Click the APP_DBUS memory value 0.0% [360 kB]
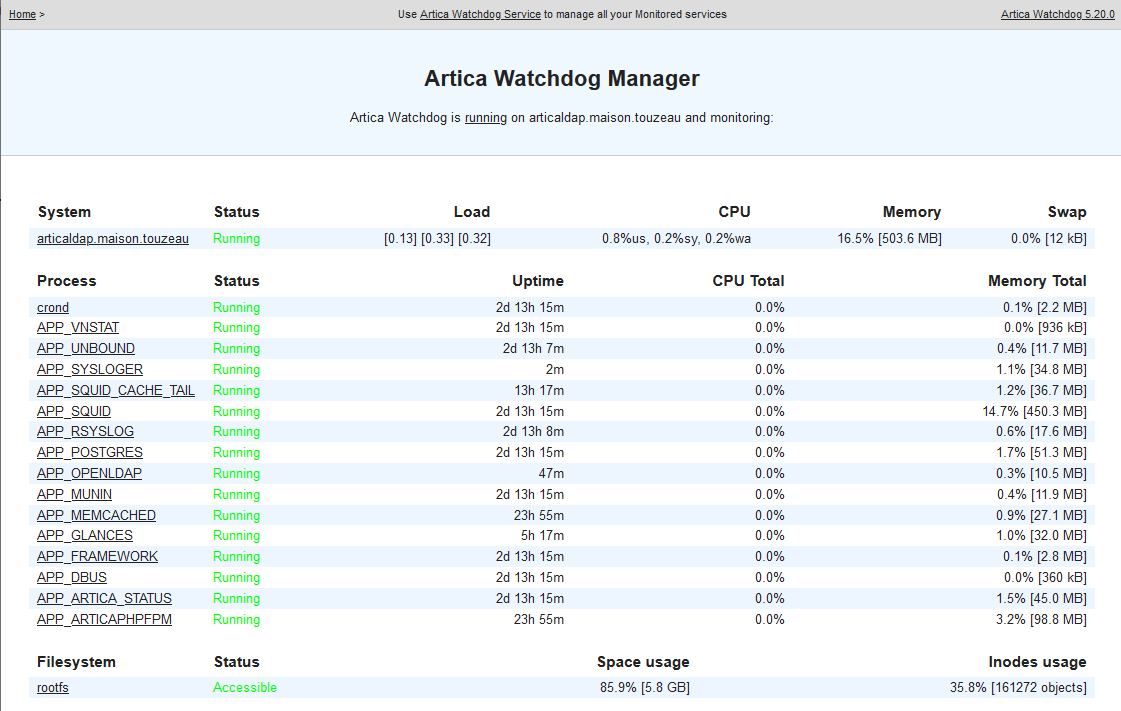 (x=1045, y=577)
